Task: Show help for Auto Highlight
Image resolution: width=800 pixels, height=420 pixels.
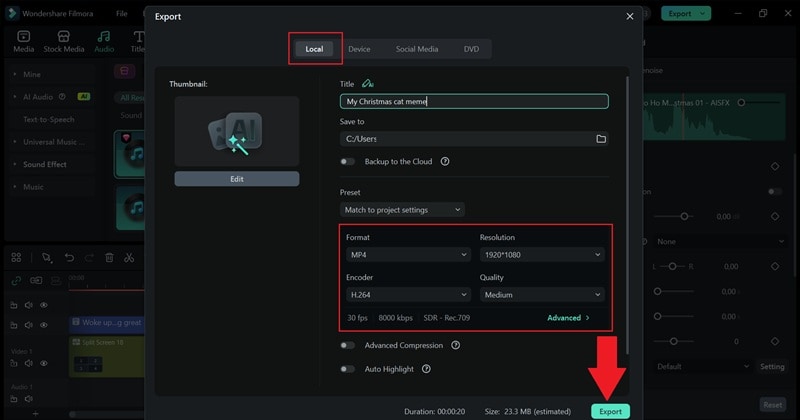Action: coord(426,369)
